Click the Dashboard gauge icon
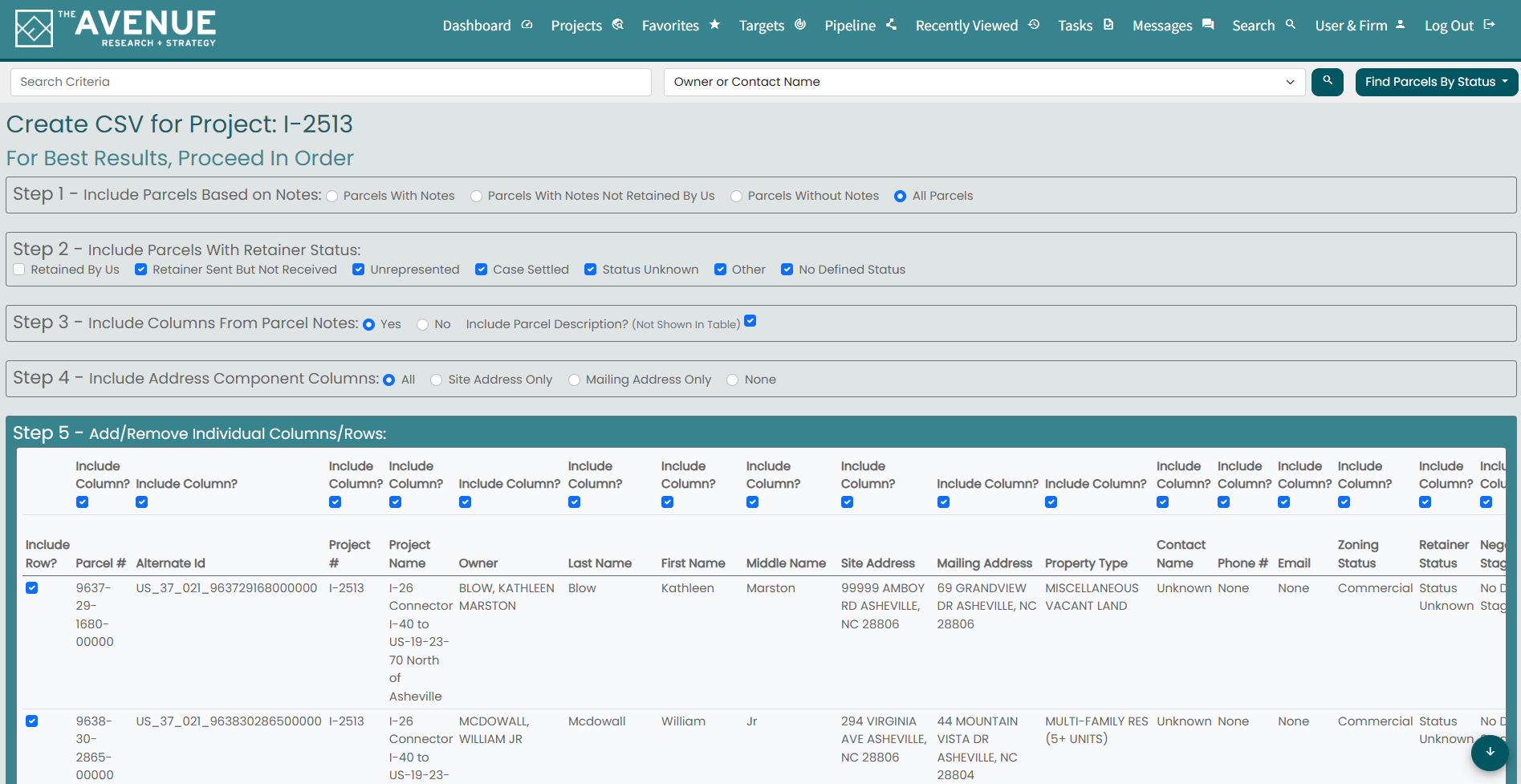 click(527, 25)
